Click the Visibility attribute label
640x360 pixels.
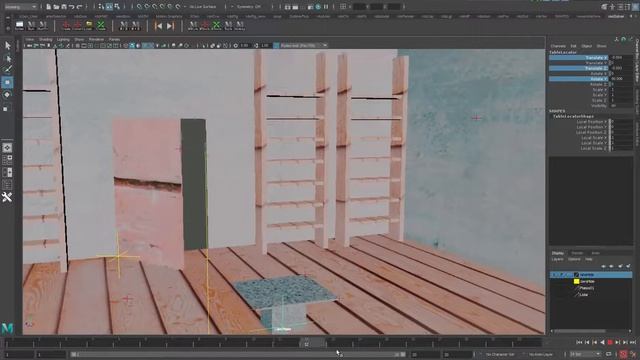coord(599,106)
